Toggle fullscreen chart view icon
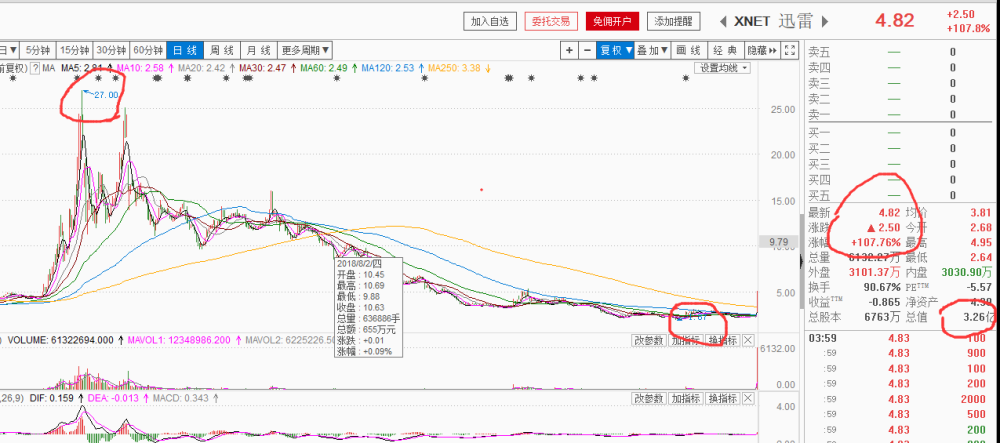 coord(790,50)
